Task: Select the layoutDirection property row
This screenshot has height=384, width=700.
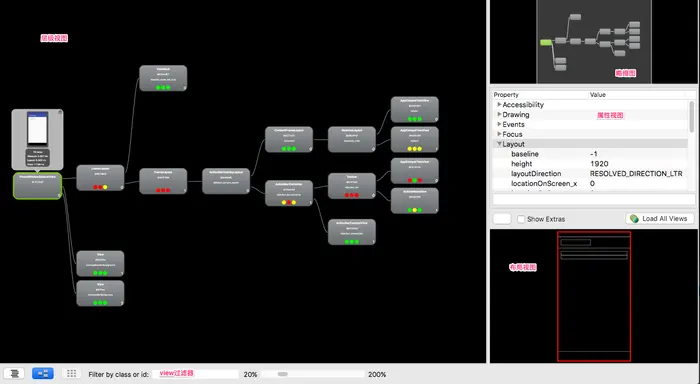Action: click(x=589, y=173)
